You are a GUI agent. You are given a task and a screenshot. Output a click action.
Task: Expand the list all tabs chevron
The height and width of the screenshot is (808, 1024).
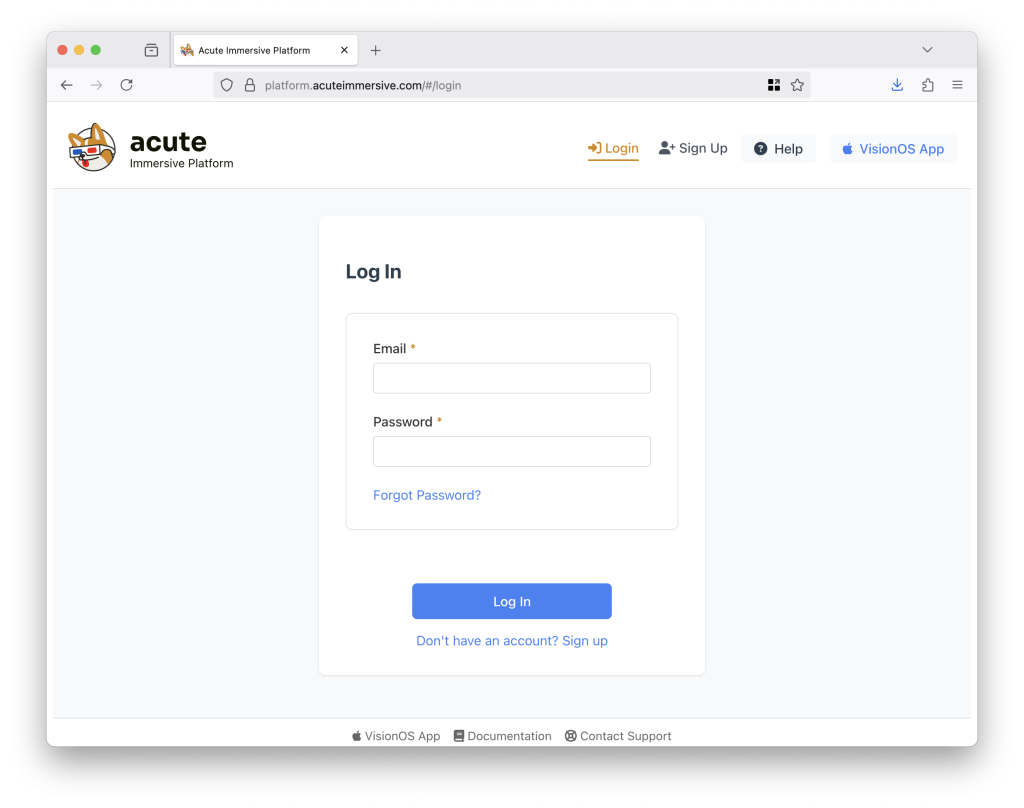927,50
